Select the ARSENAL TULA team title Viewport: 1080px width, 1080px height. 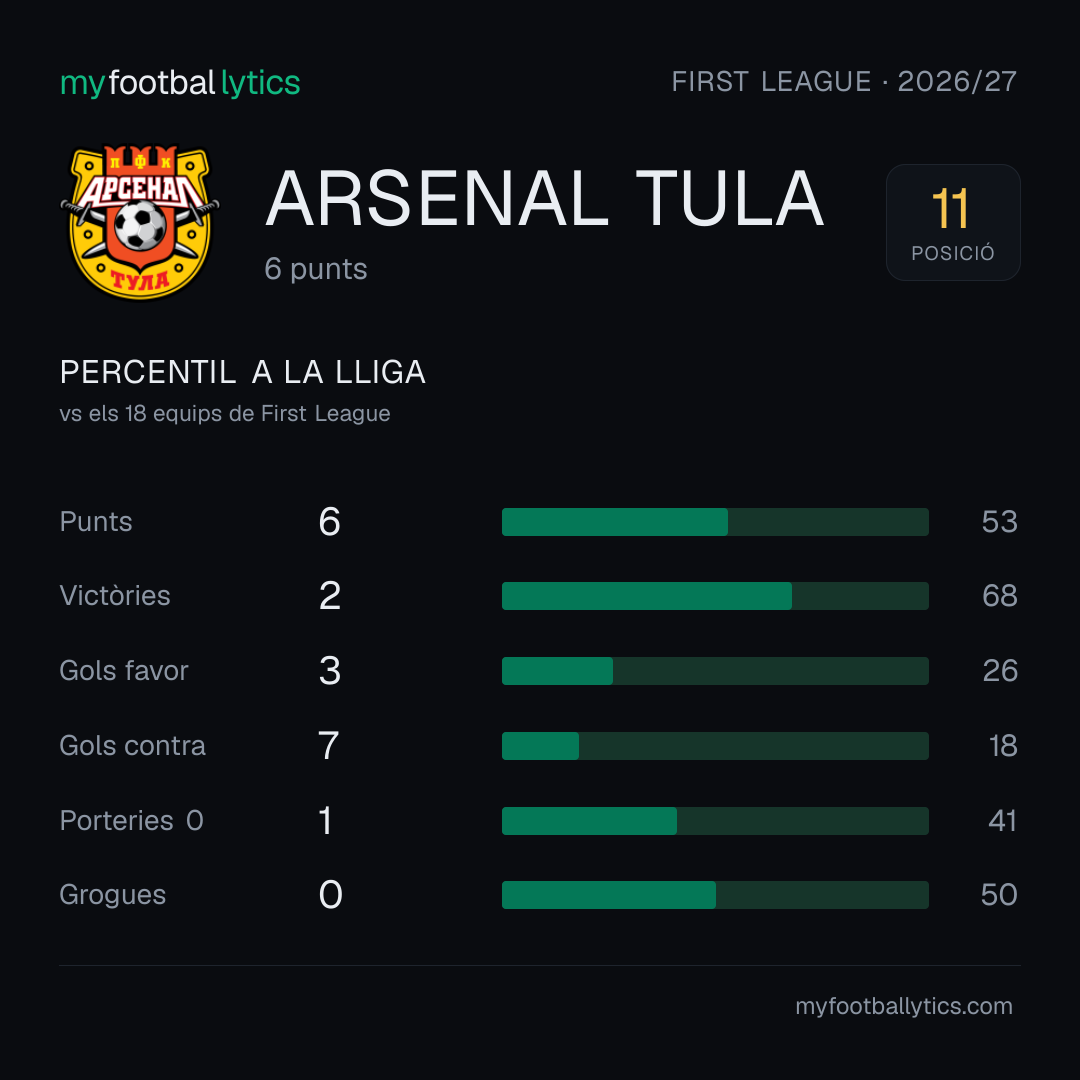point(545,198)
